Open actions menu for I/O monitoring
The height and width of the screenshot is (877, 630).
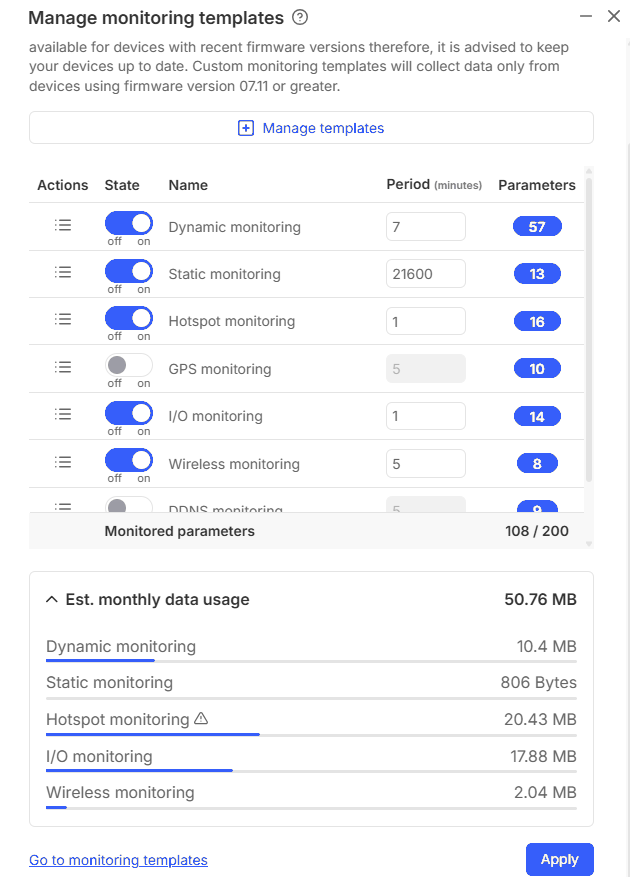[63, 415]
